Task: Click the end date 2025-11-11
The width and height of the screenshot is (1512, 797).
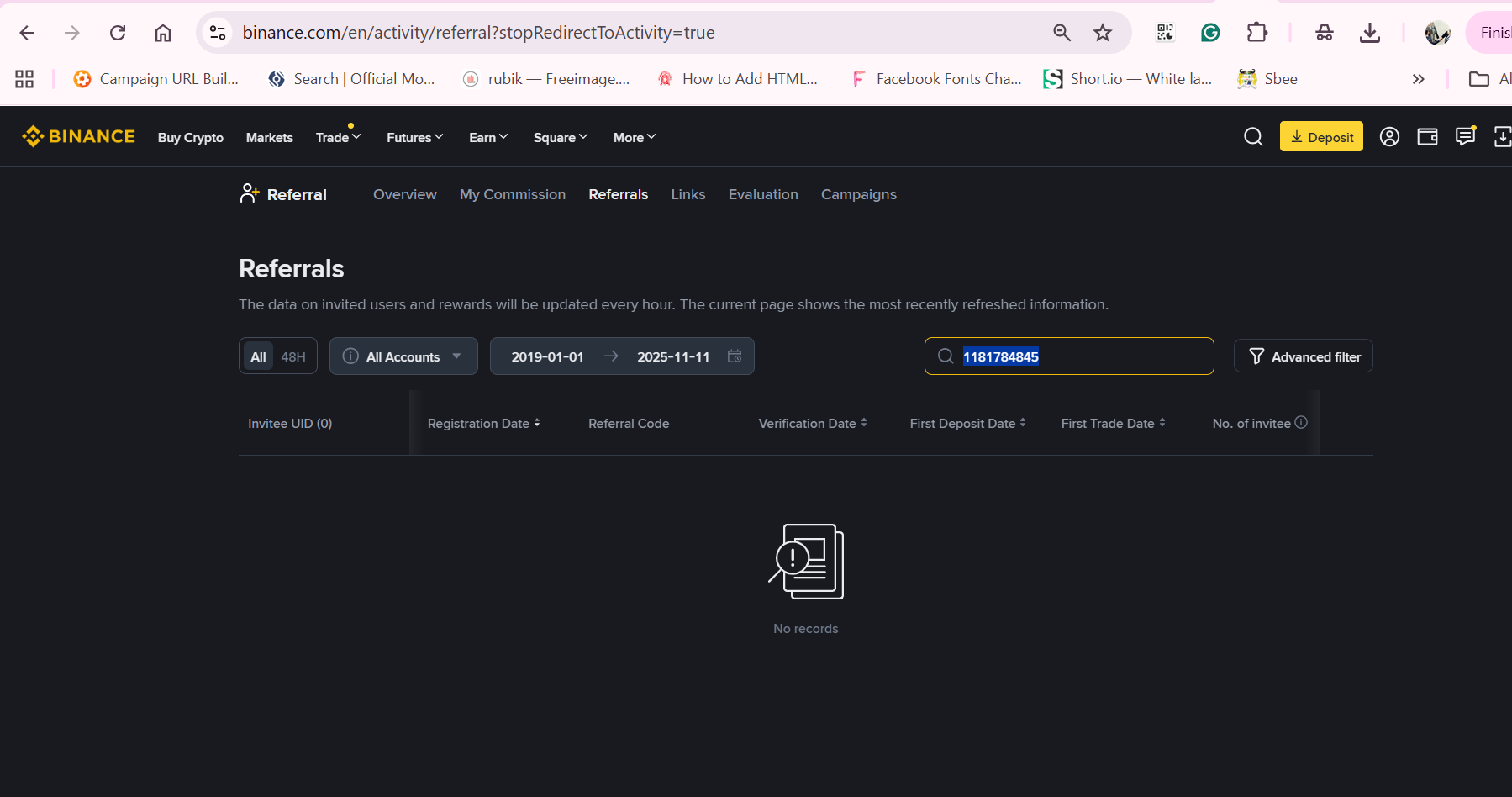Action: 673,356
